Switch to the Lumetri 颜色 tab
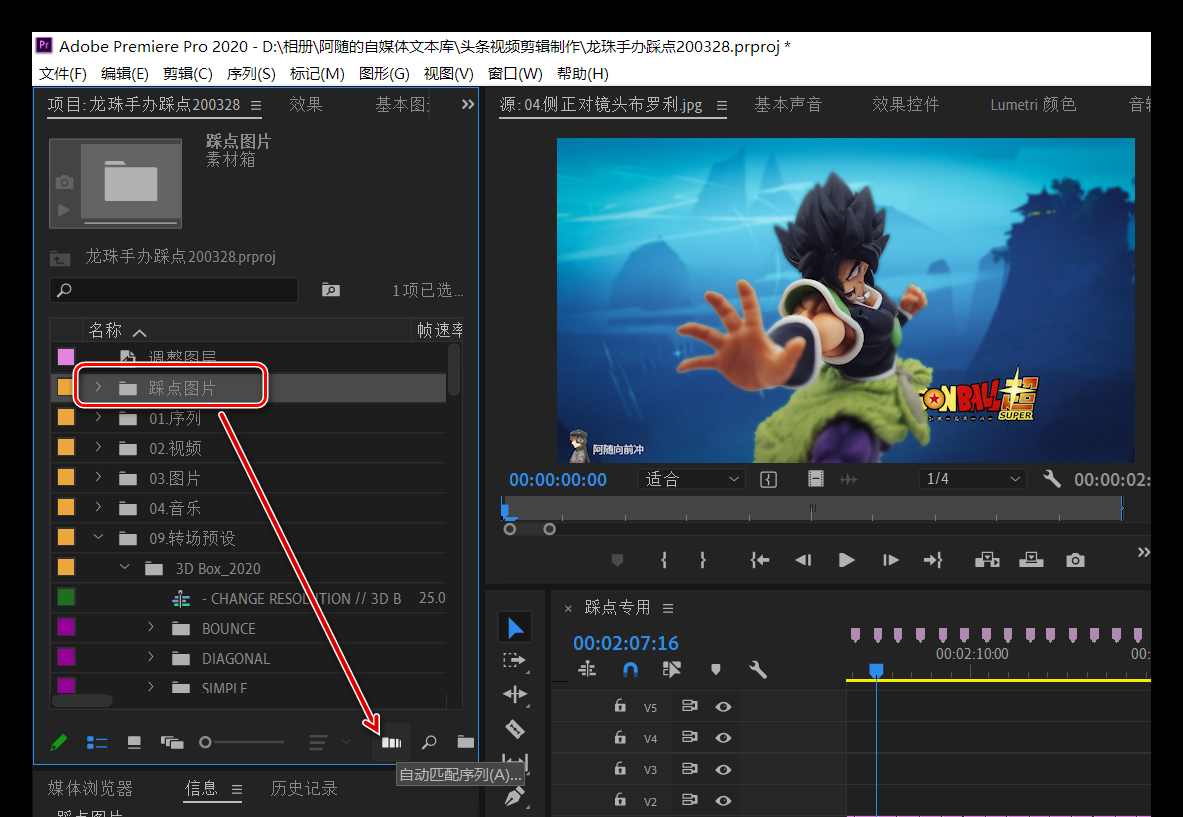 [1033, 104]
